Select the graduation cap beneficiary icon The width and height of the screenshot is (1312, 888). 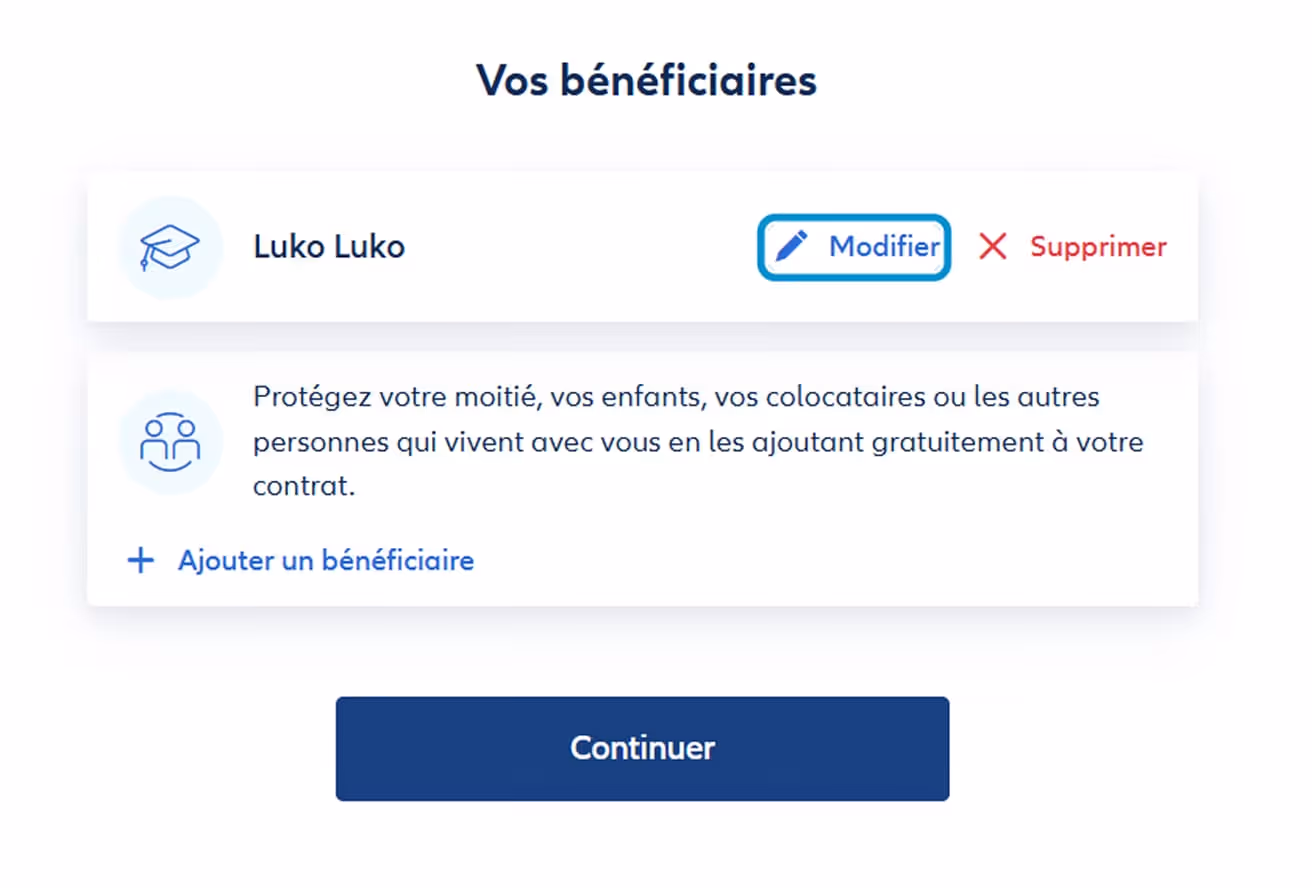click(170, 247)
